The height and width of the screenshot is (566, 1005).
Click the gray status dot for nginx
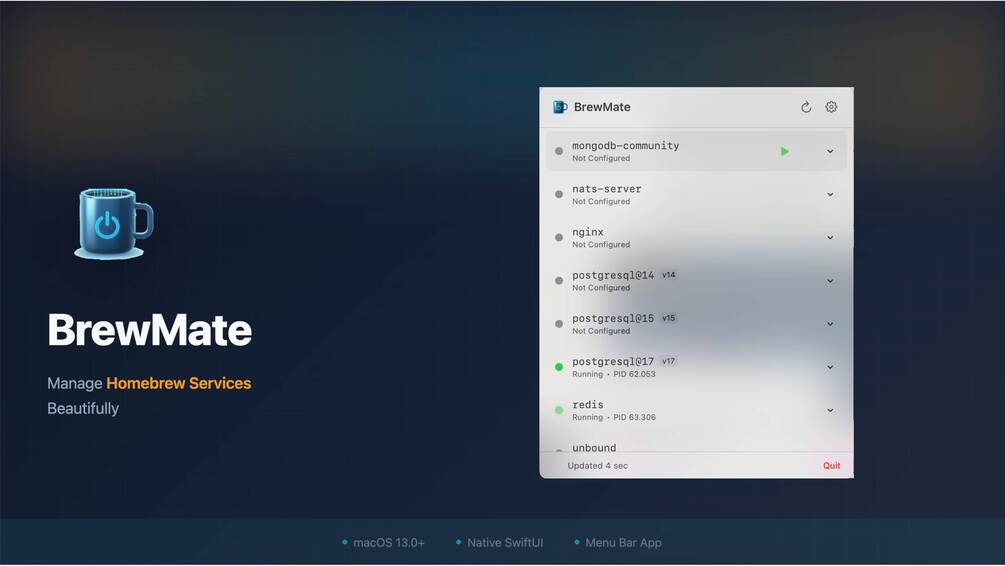tap(559, 237)
